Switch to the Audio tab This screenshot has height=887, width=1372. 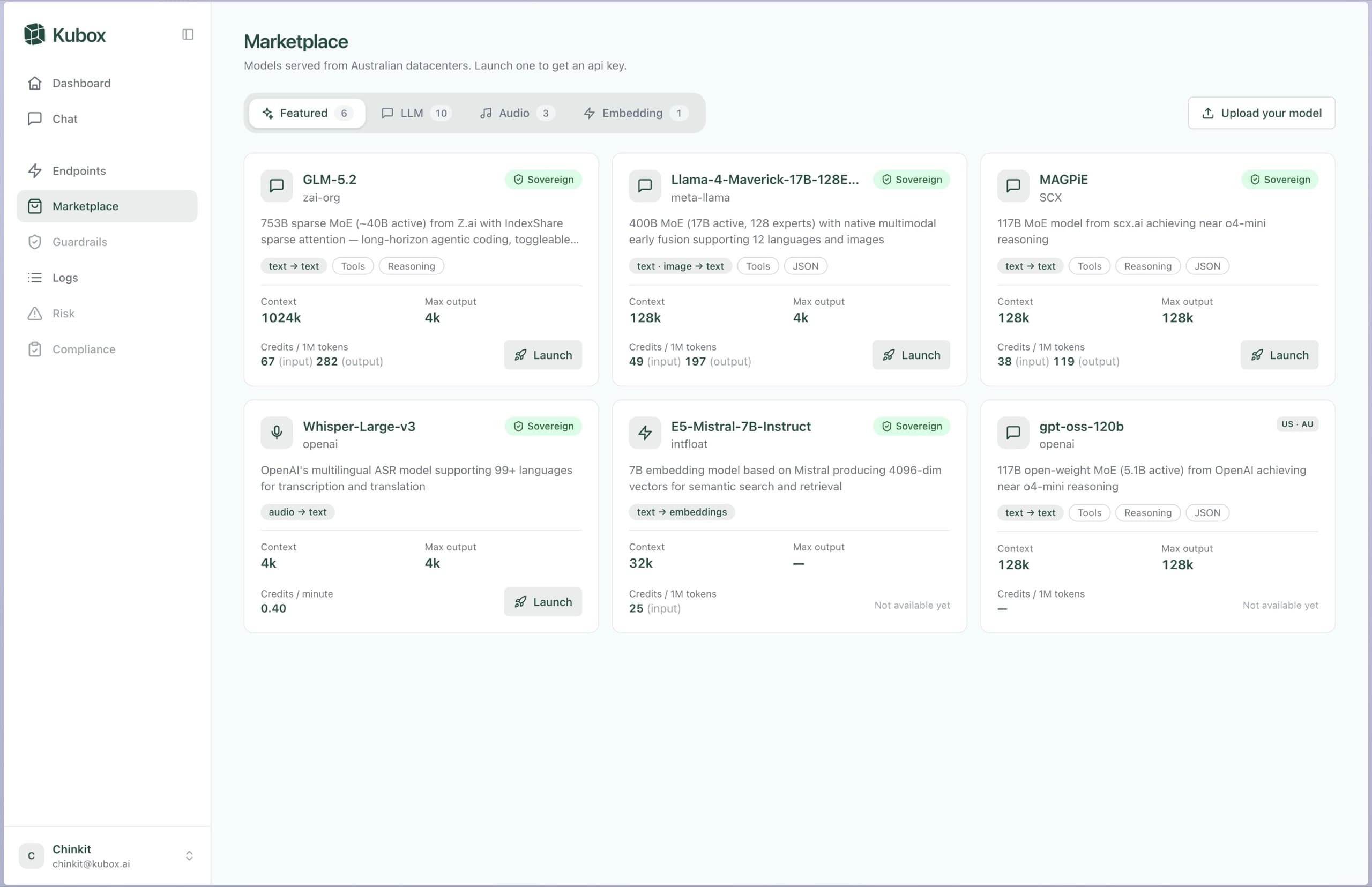[517, 113]
